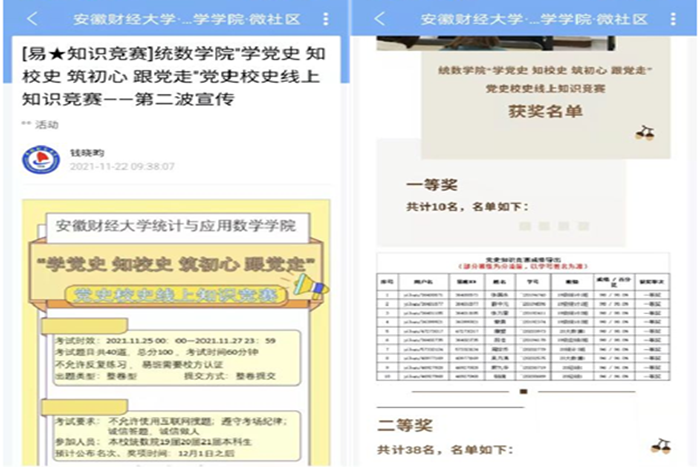Tap the timestamp 2021-11-22 09:38:07

pyautogui.click(x=122, y=167)
